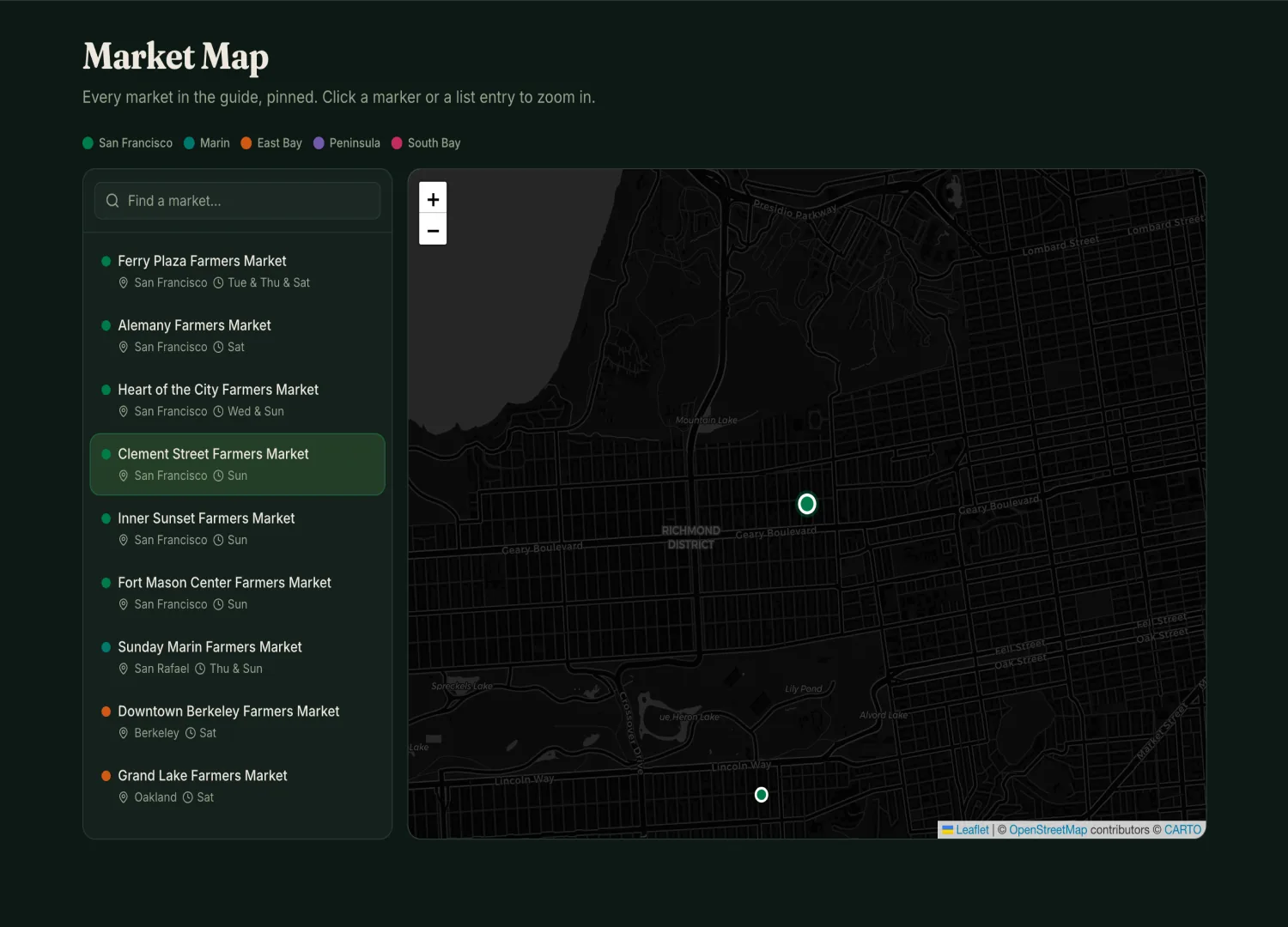Click the orange dot beside Grand Lake Farmers Market
Image resolution: width=1288 pixels, height=927 pixels.
pyautogui.click(x=106, y=776)
